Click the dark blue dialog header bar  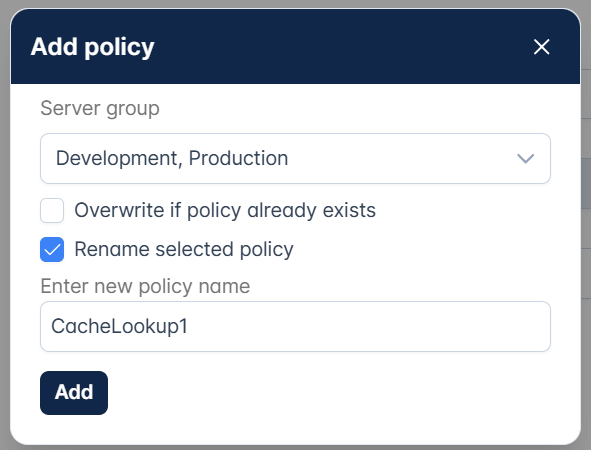click(x=296, y=46)
